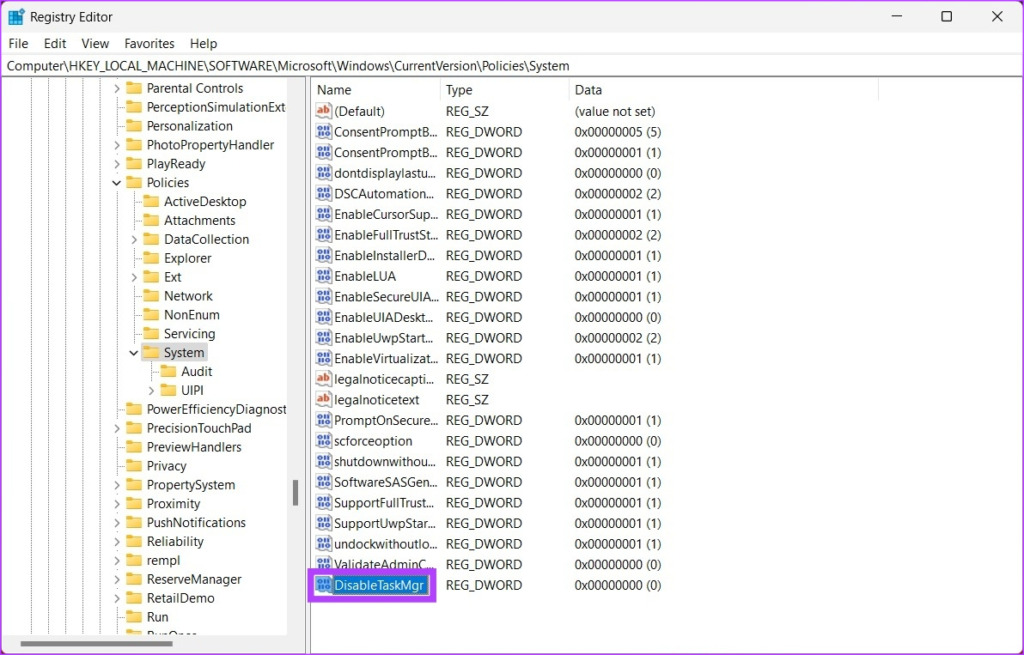
Task: Click the folder icon of the Audit key
Action: tap(168, 372)
